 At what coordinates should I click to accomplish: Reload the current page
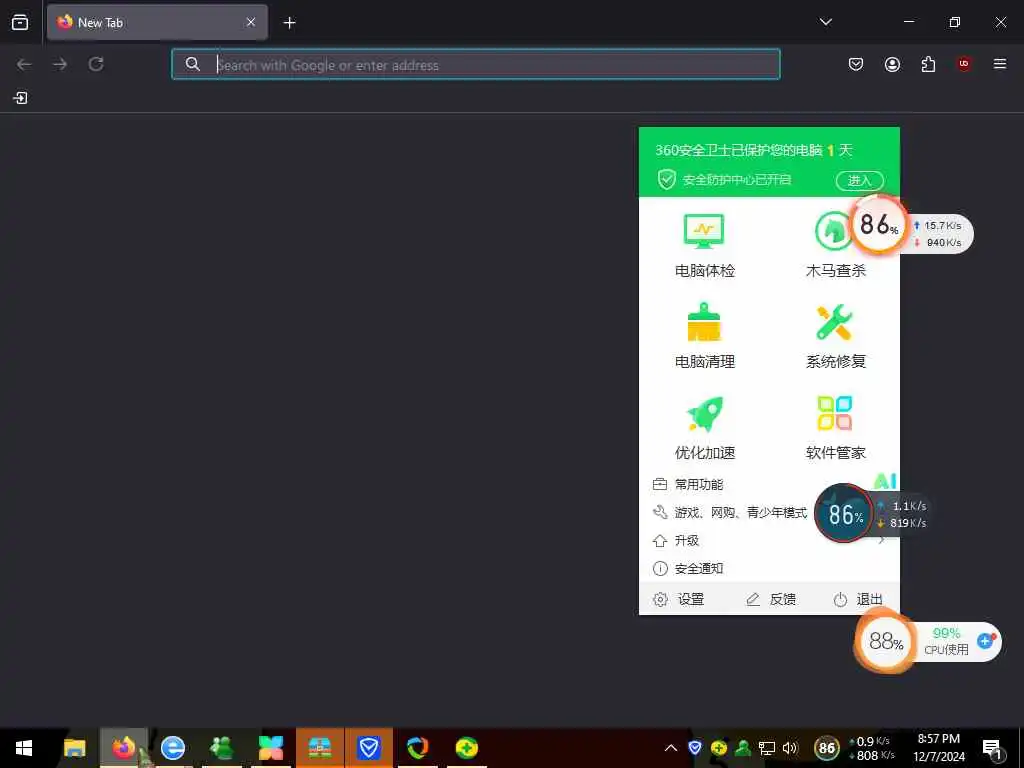[96, 64]
